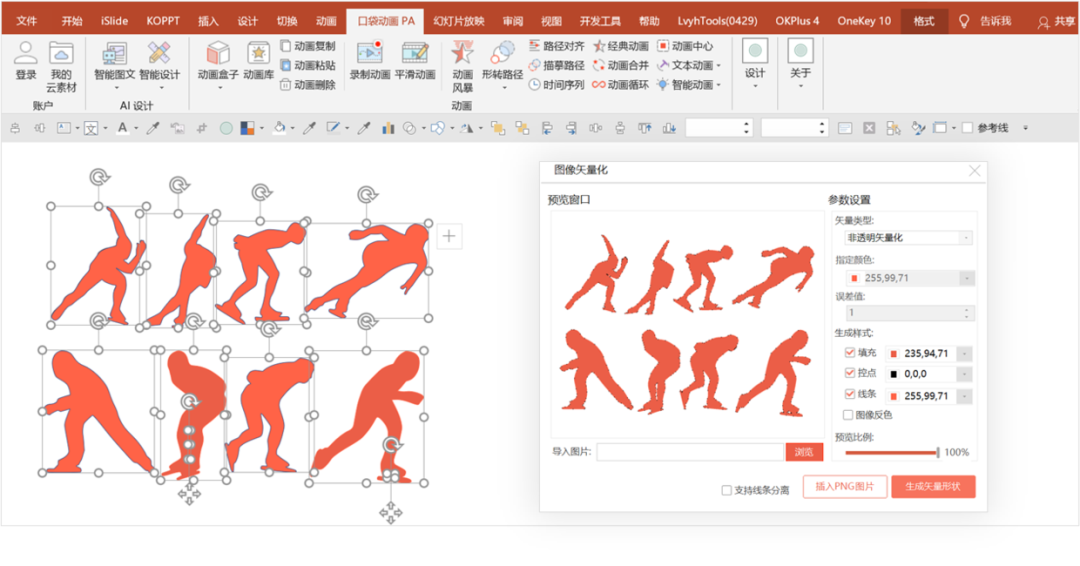Switch to the iSlide tab

click(114, 21)
